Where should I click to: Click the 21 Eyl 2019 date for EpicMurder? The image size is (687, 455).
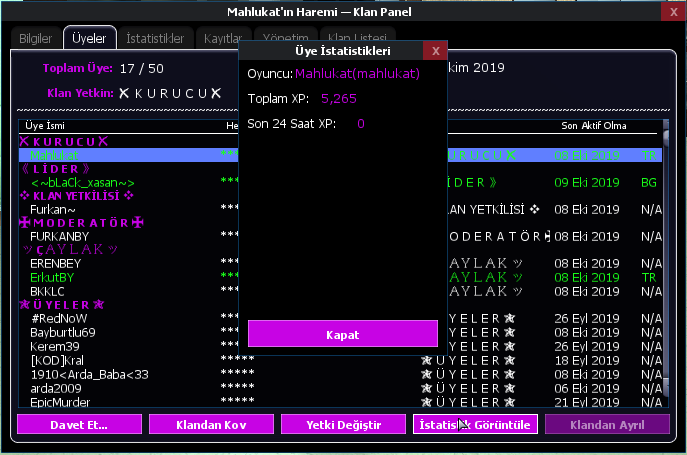587,402
